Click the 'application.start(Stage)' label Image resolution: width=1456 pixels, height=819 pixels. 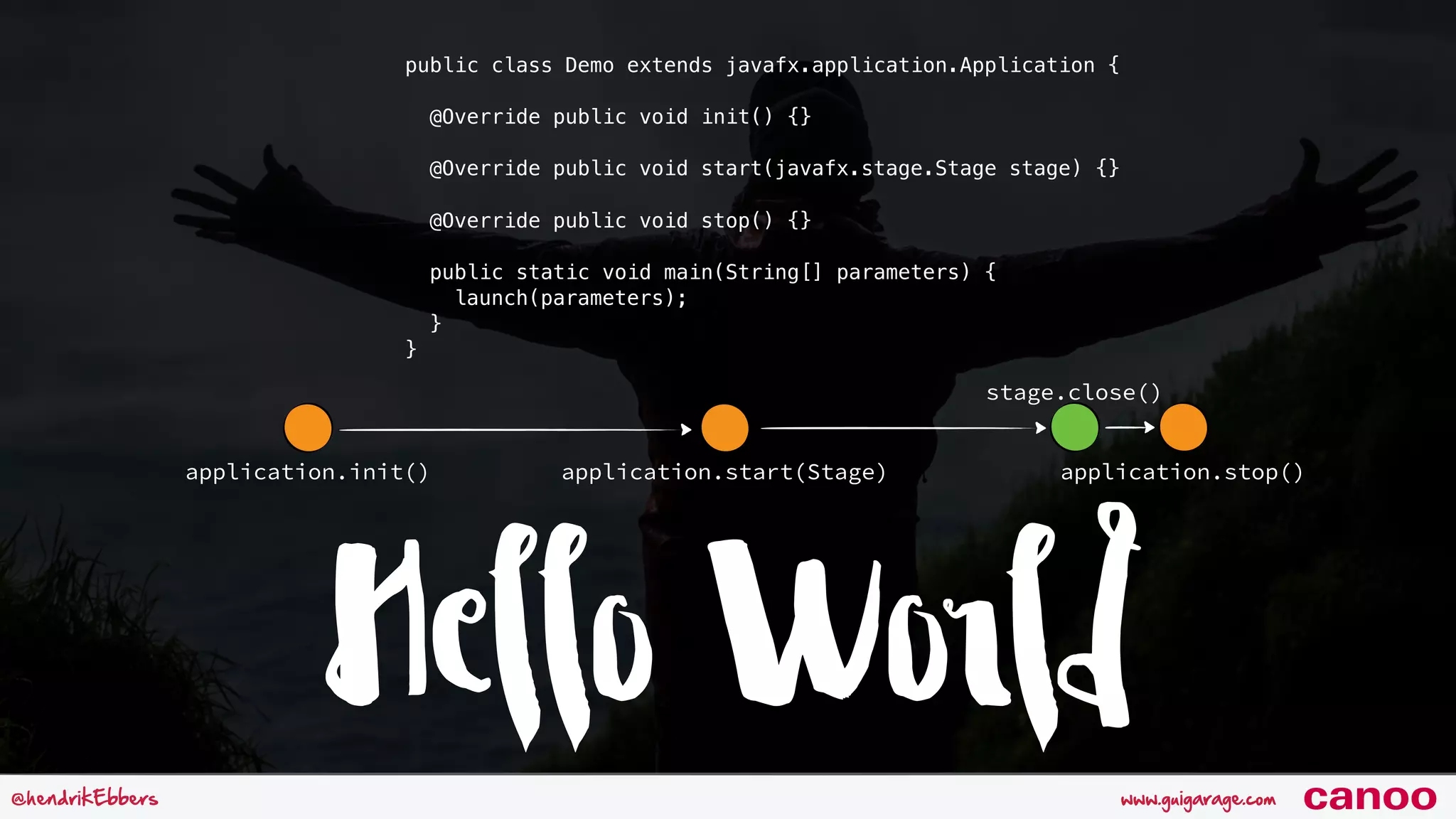tap(724, 473)
